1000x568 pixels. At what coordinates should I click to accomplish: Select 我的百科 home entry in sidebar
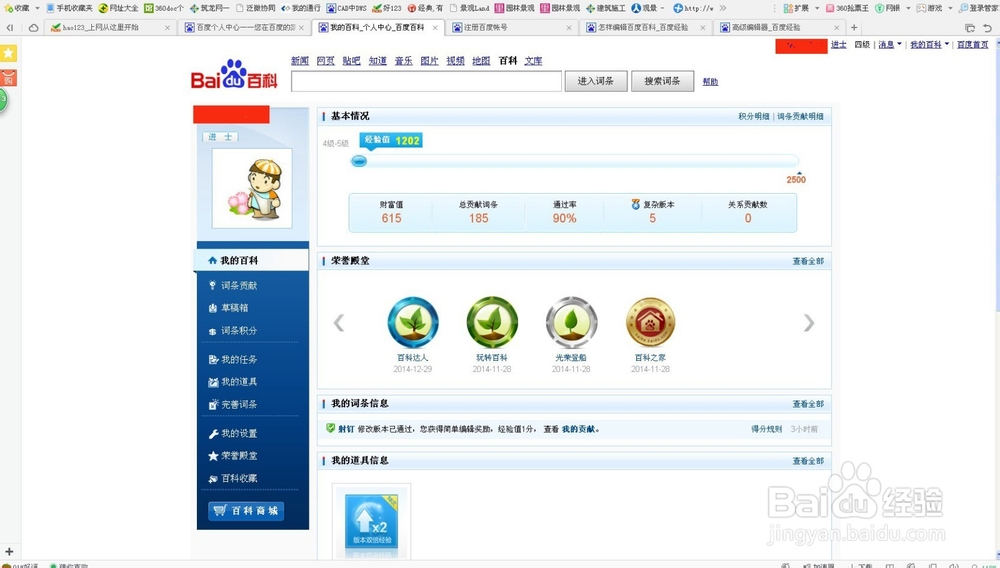251,260
